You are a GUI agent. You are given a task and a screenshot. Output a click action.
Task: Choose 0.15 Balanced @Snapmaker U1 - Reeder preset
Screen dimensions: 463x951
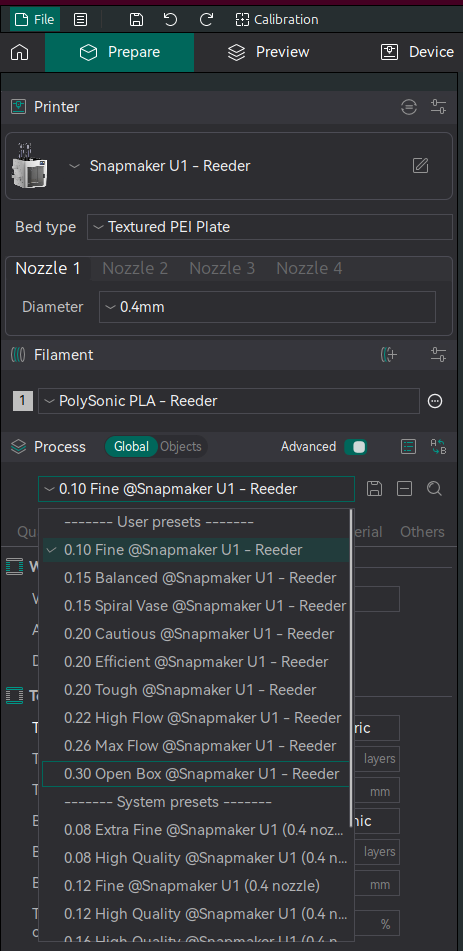195,578
